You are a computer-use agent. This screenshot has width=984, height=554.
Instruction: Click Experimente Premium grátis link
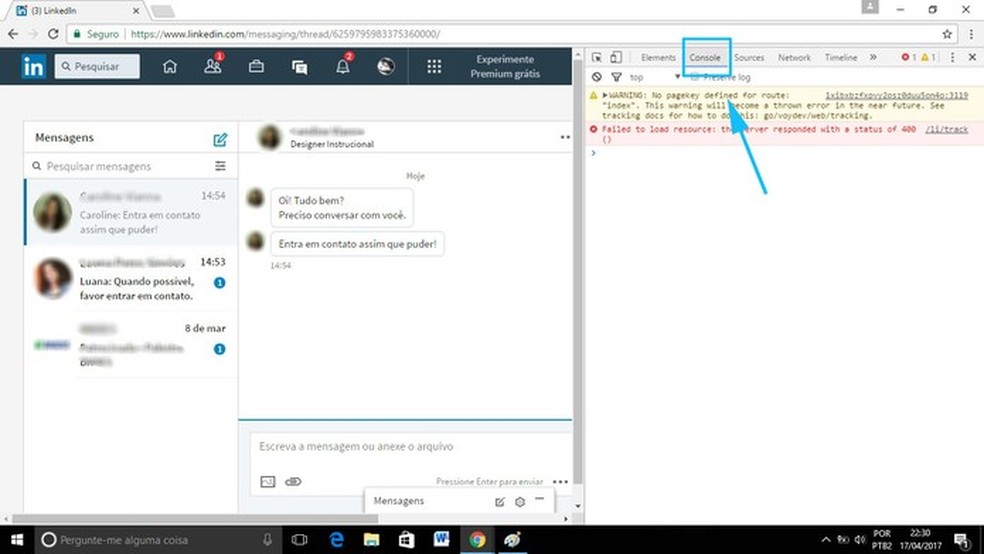[505, 66]
